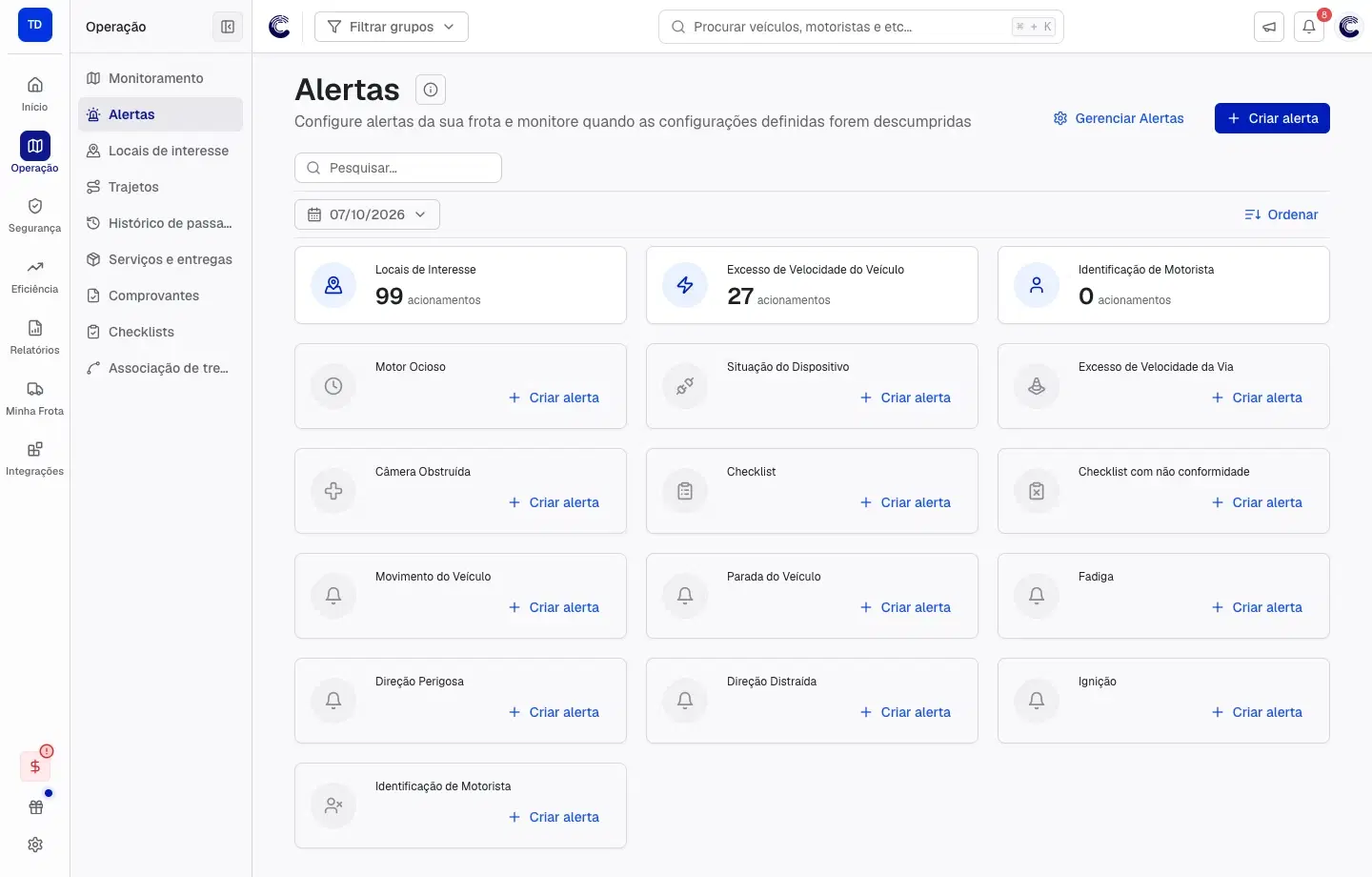Screen dimensions: 1372x877
Task: Open Gerenciar Alertas link
Action: coord(1119,118)
